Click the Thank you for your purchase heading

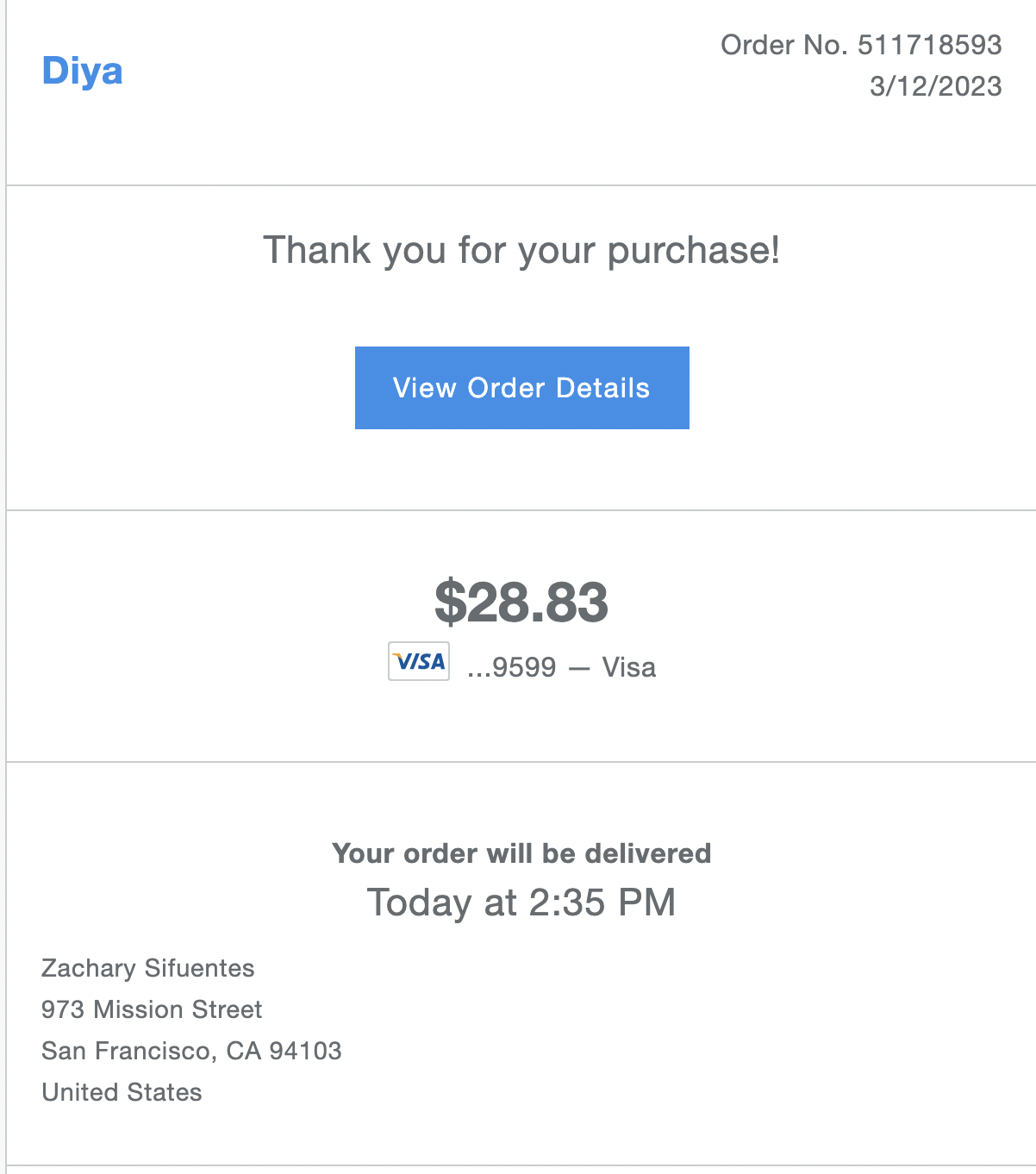pyautogui.click(x=521, y=251)
